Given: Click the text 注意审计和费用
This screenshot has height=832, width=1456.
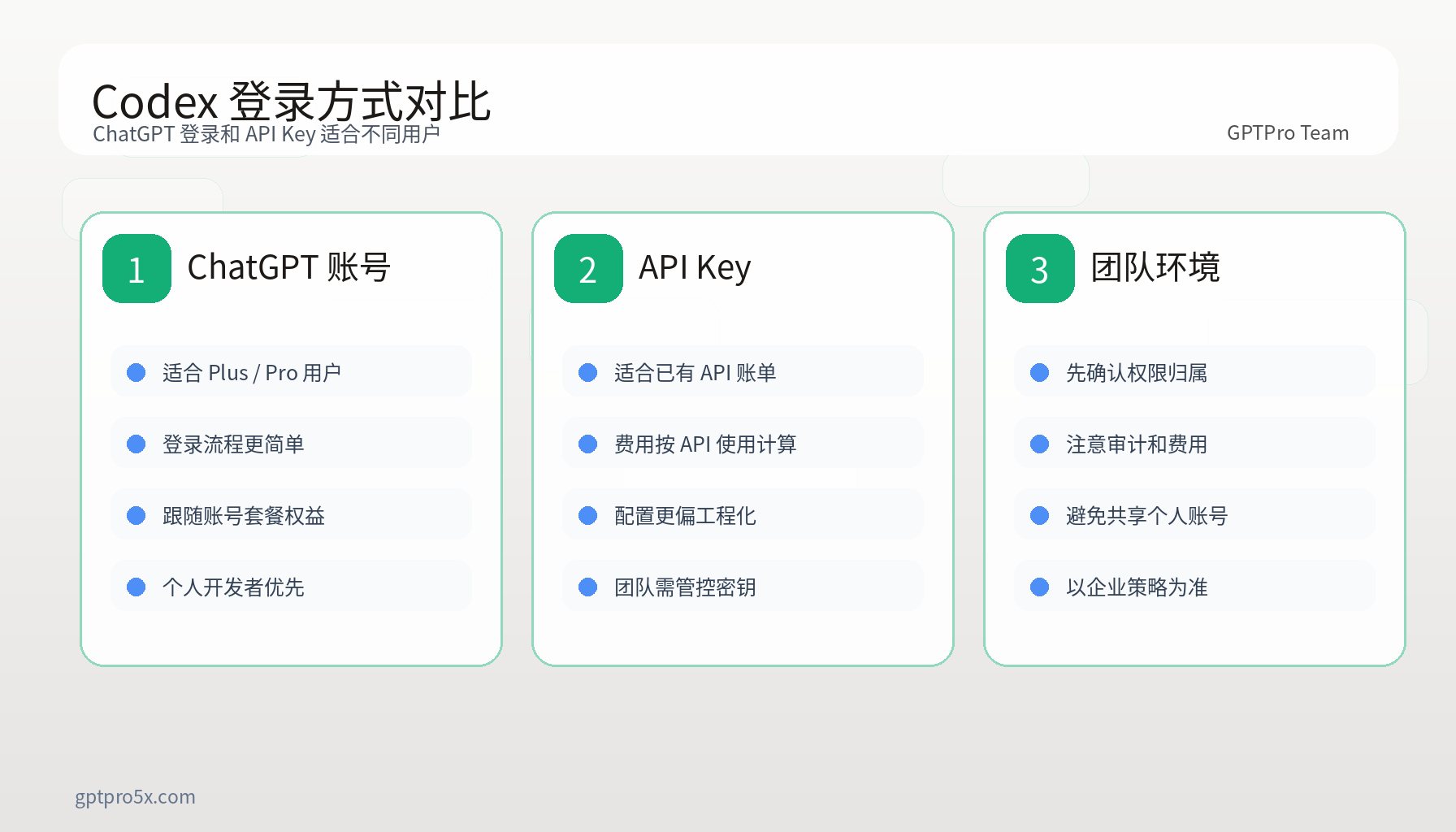Looking at the screenshot, I should point(1137,444).
